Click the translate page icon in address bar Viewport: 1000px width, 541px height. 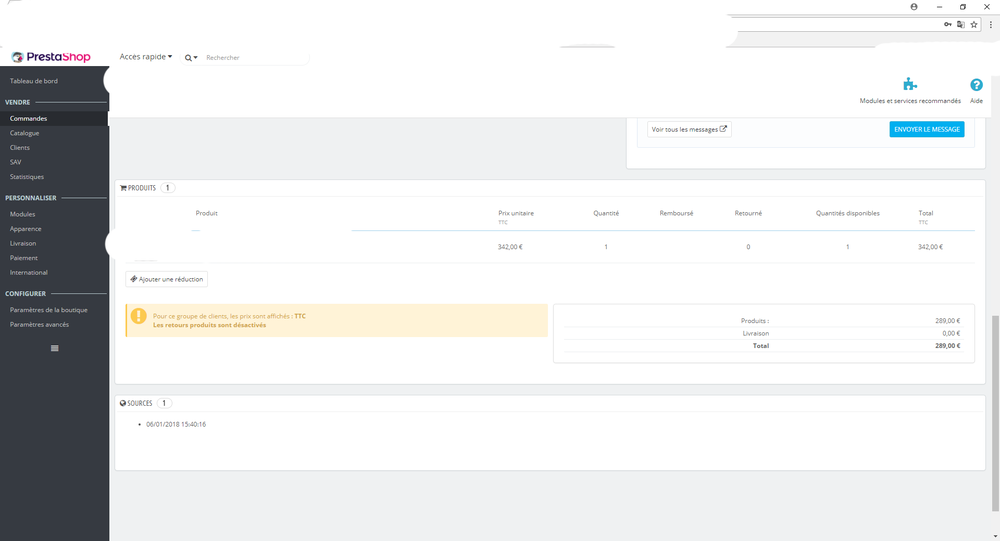point(960,24)
